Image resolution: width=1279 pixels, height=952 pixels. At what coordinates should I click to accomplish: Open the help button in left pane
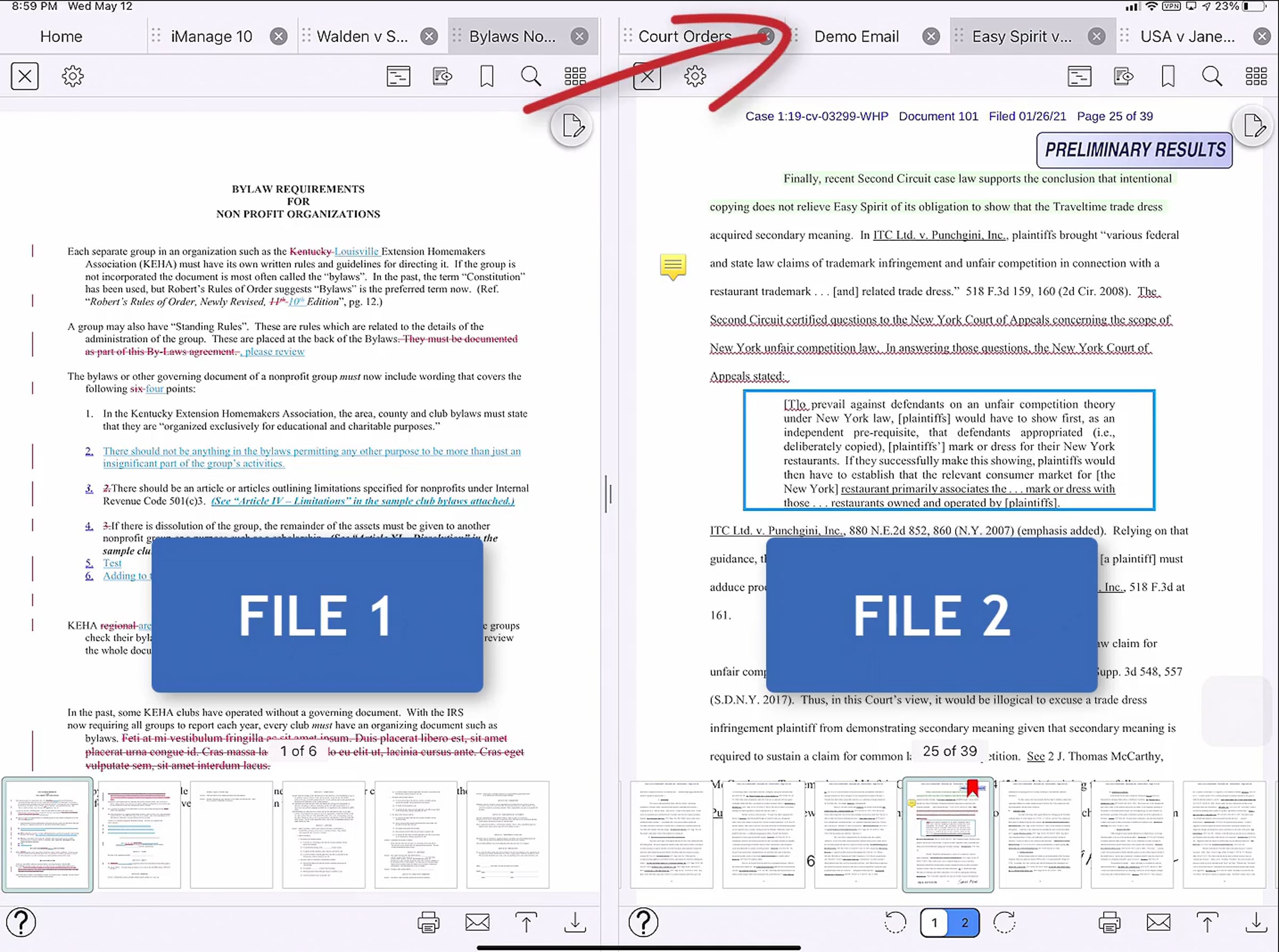coord(21,923)
